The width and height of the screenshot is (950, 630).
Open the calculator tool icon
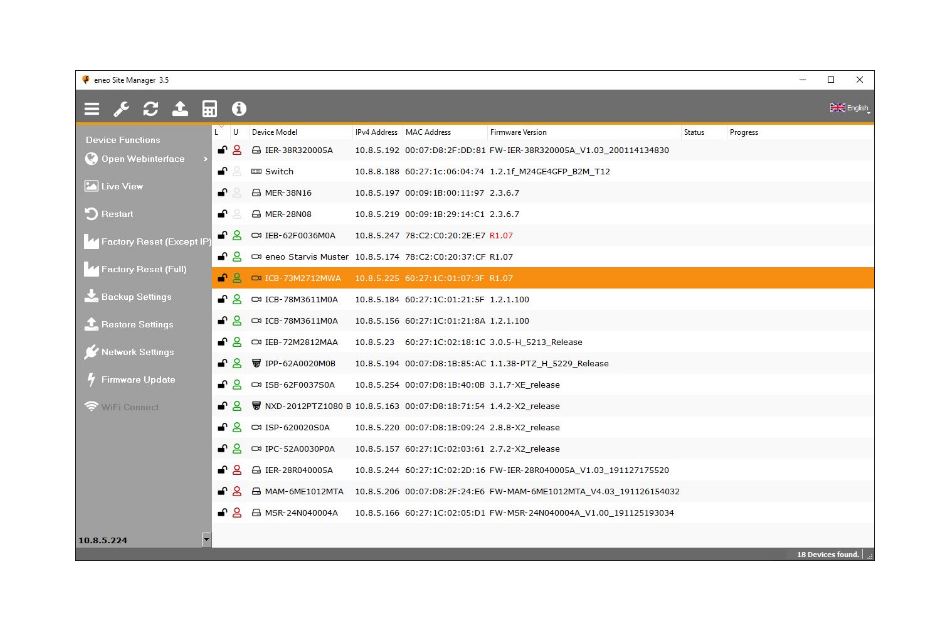210,109
